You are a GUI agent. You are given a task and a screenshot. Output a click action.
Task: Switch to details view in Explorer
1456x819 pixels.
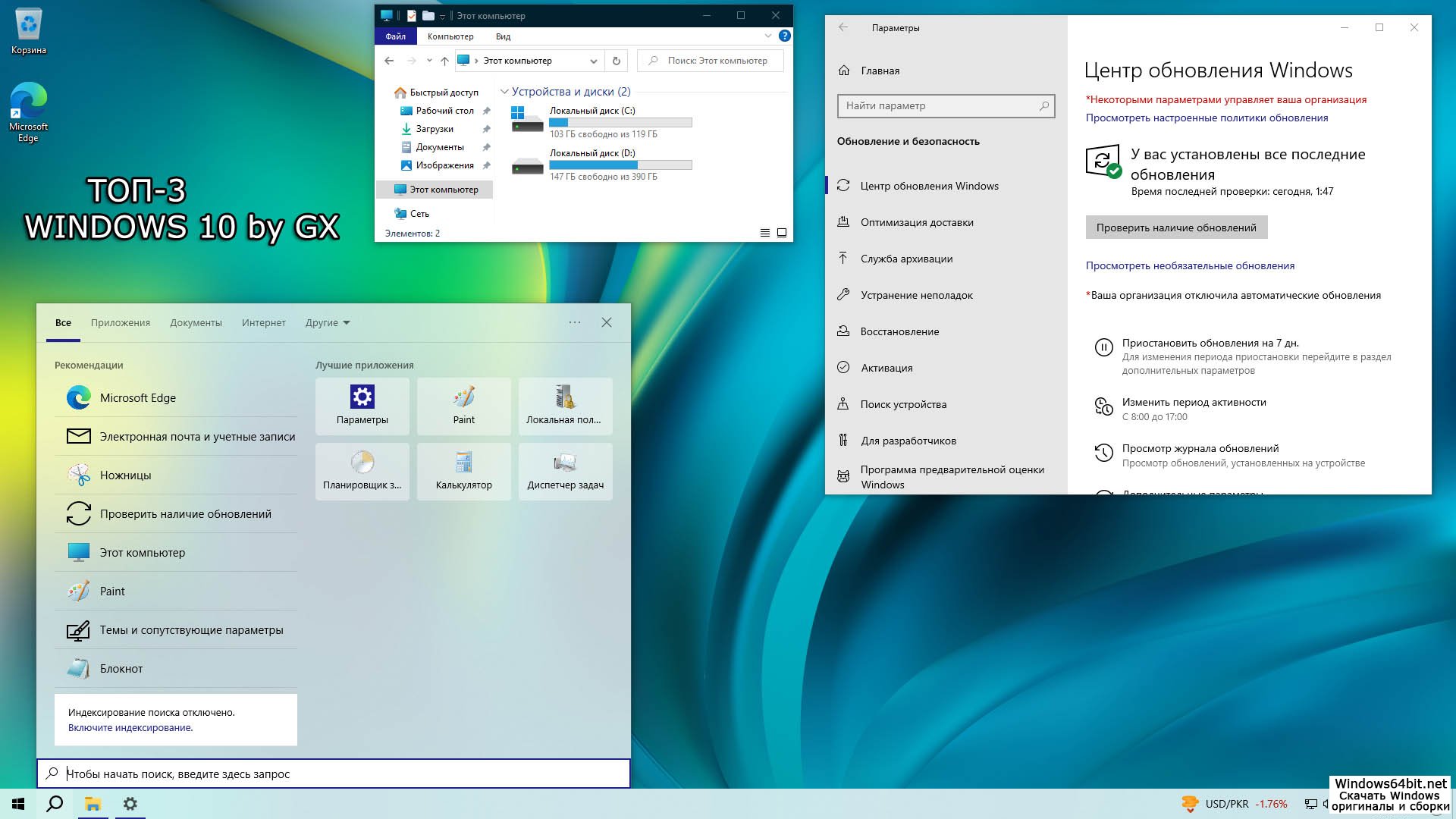[x=765, y=233]
